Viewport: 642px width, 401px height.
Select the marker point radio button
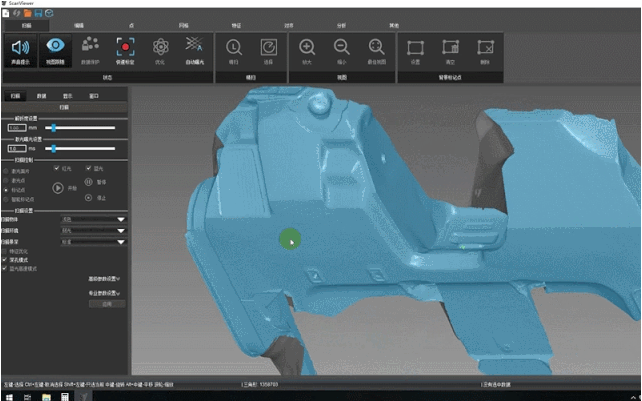(x=7, y=188)
